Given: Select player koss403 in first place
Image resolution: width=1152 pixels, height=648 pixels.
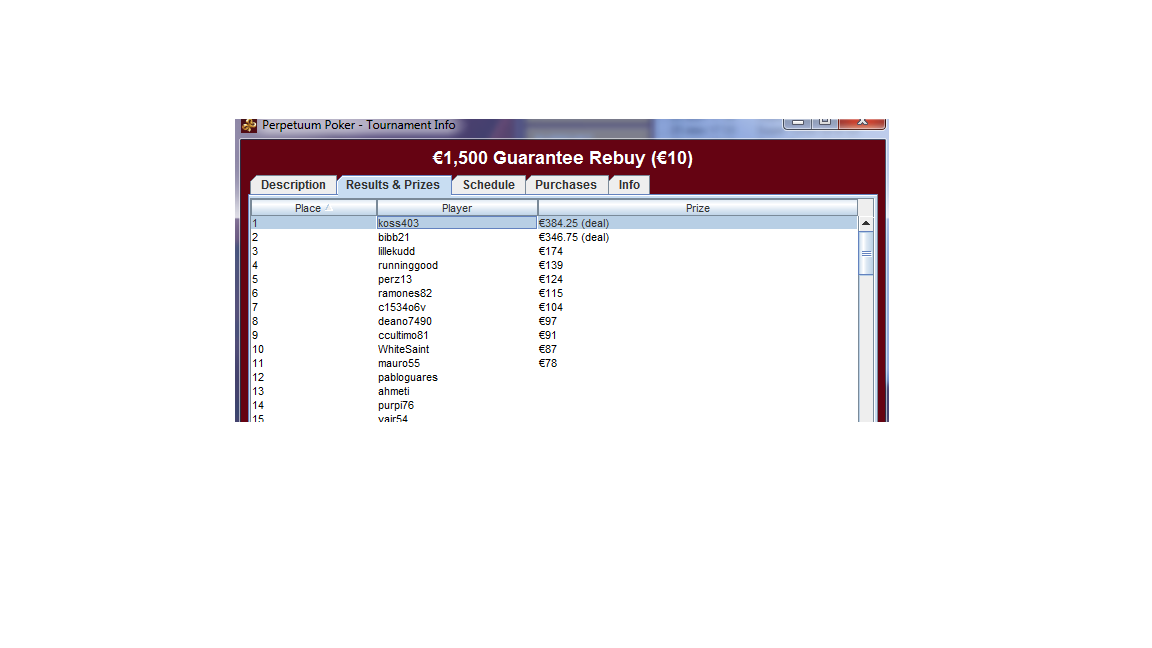Looking at the screenshot, I should coord(398,223).
